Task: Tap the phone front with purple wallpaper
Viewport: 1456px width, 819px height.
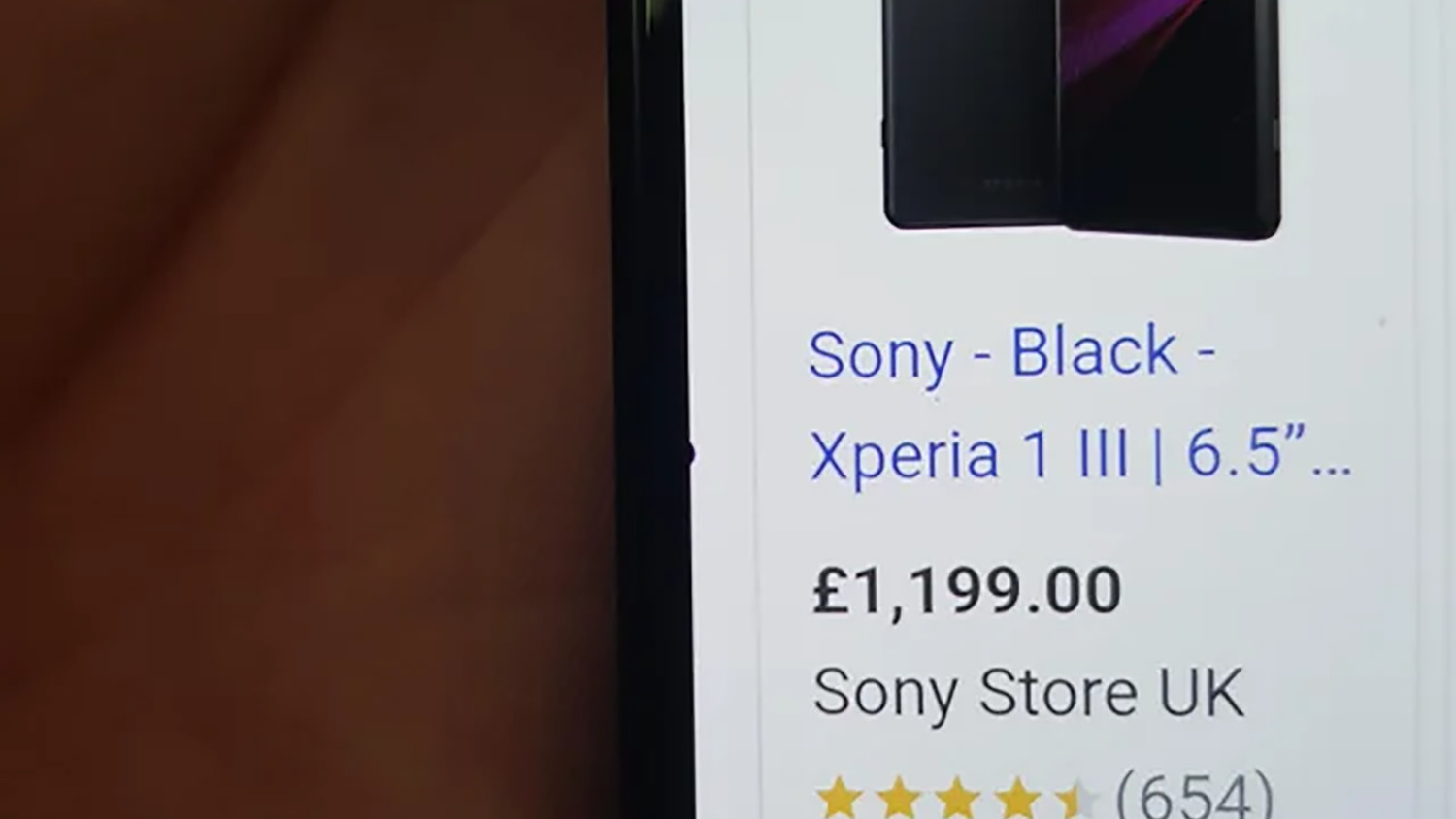Action: click(x=1172, y=118)
